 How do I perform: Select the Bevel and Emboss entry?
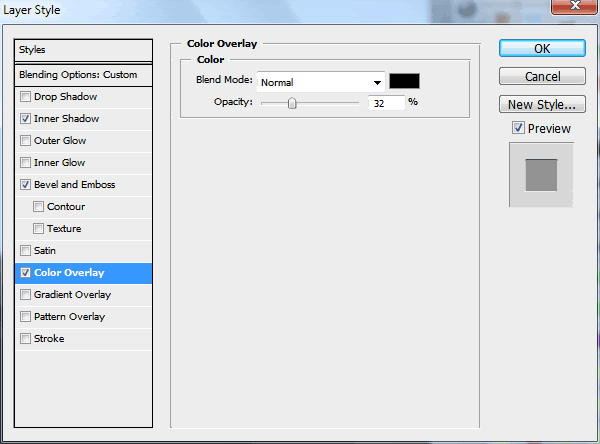[74, 185]
